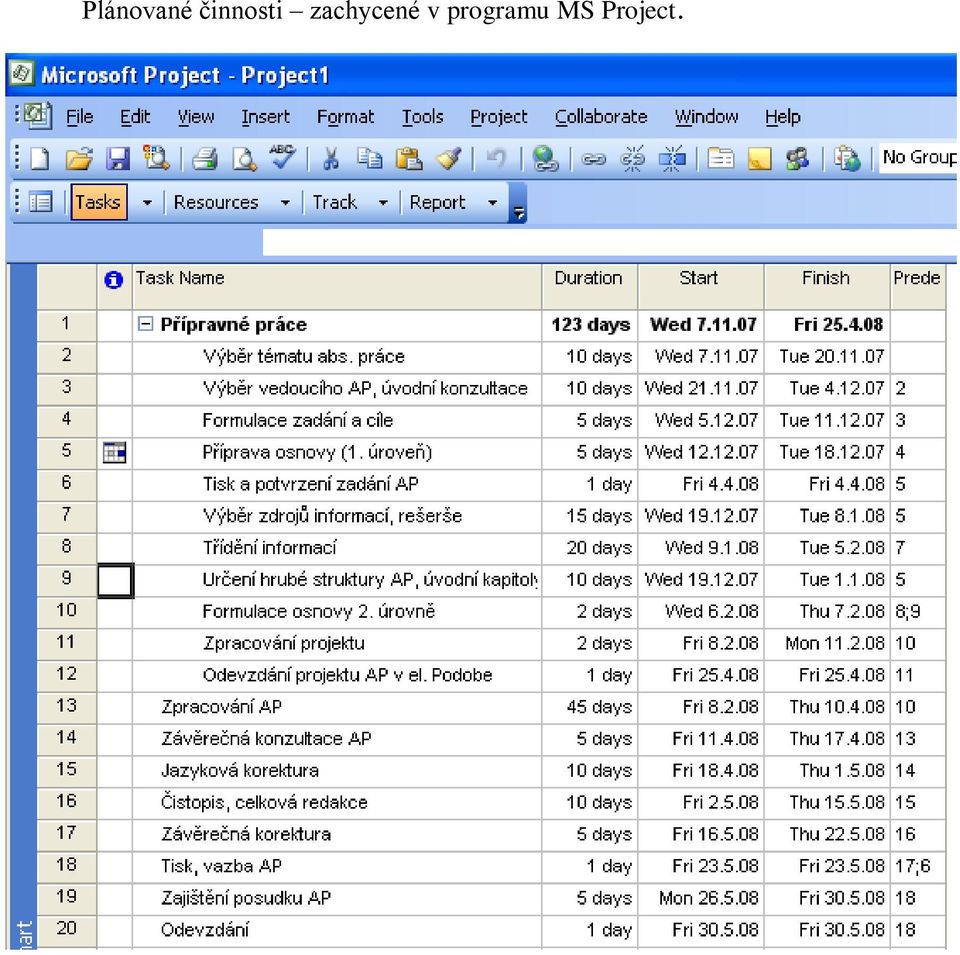Open the Tools menu
The image size is (960, 955).
(422, 116)
